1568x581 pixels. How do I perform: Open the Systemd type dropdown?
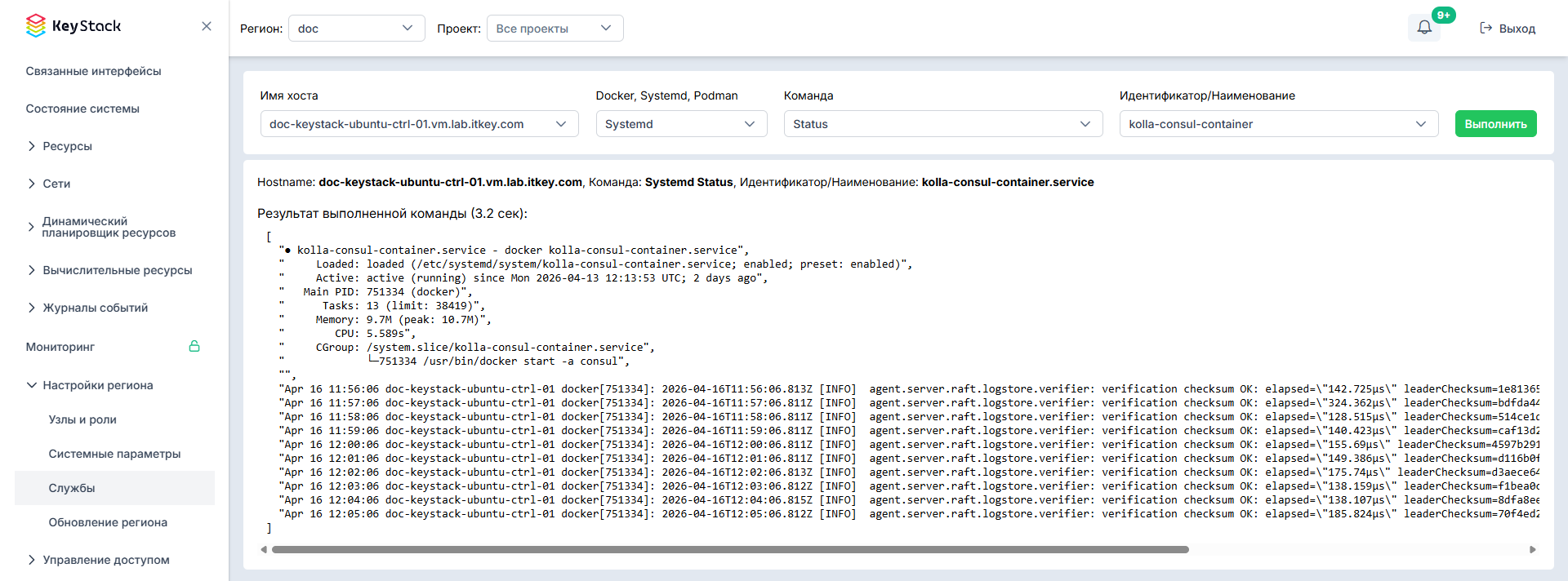click(x=681, y=124)
